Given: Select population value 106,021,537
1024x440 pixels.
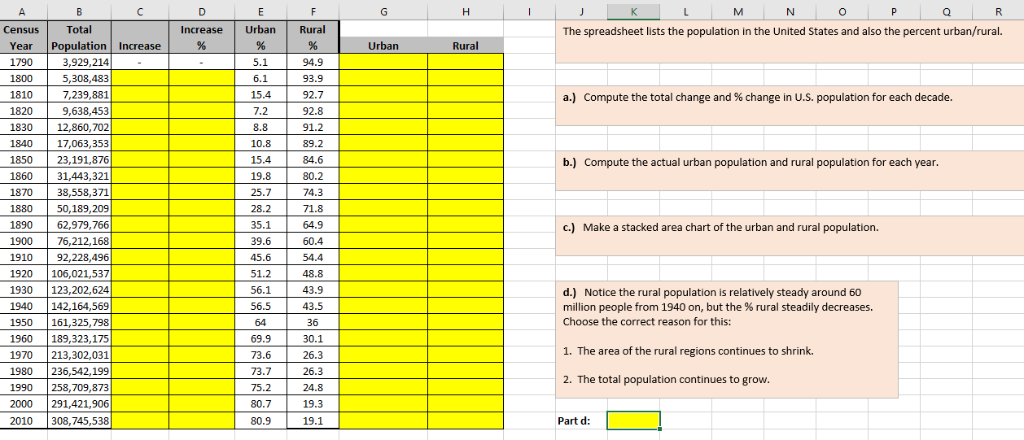Looking at the screenshot, I should [80, 274].
